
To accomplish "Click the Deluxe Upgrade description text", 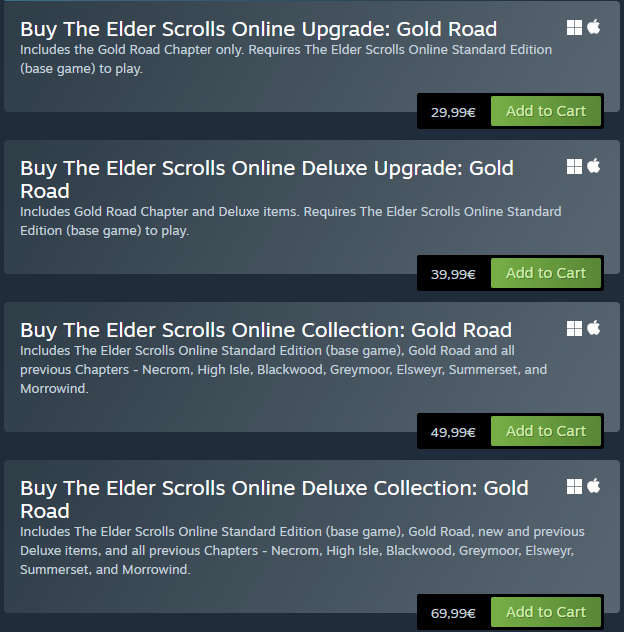I will tap(291, 221).
